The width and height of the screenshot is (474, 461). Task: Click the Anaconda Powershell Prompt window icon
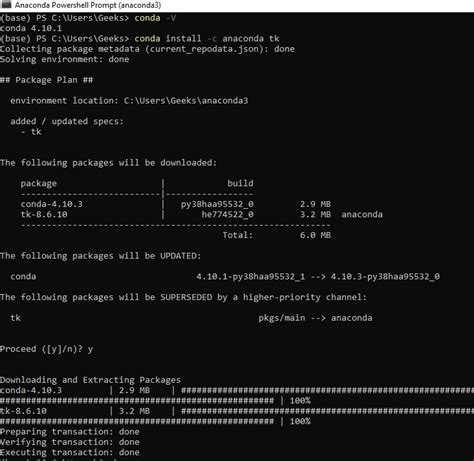pyautogui.click(x=6, y=5)
